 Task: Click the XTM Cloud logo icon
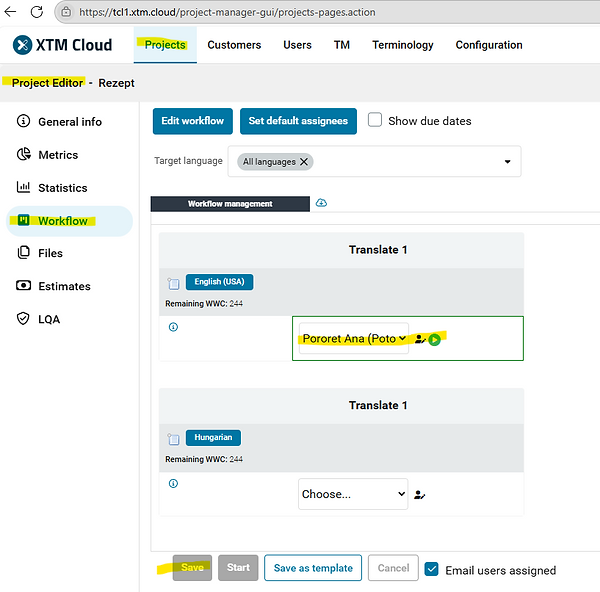pos(22,45)
